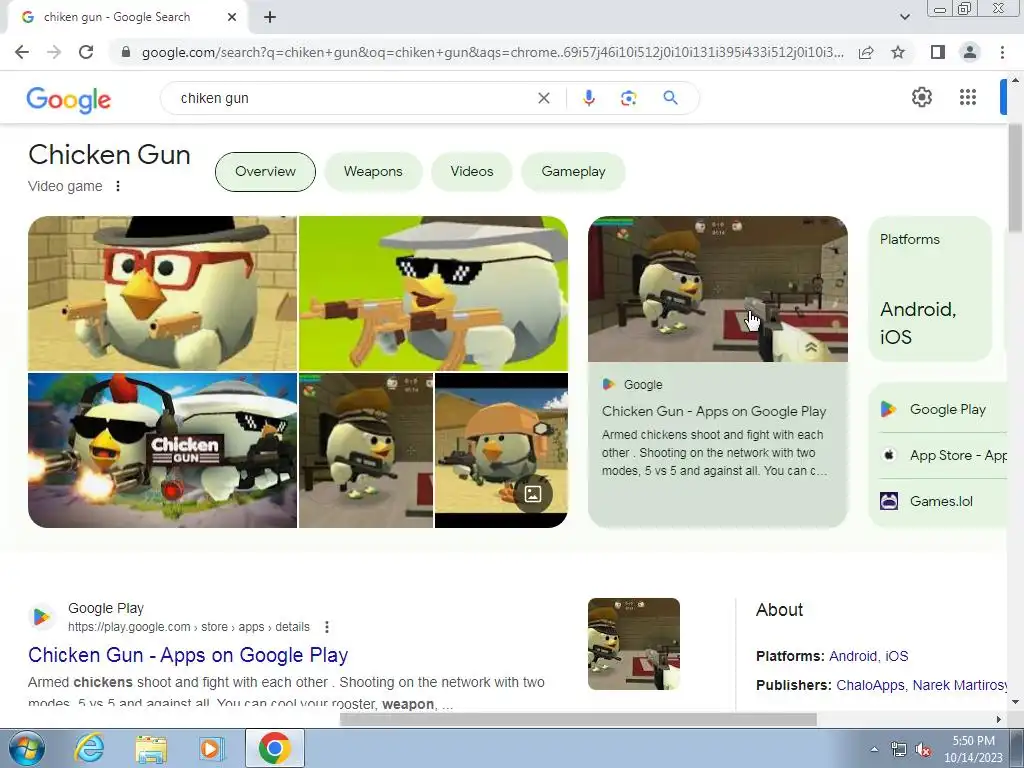Open the red-glasses chicken image
Image resolution: width=1024 pixels, height=768 pixels.
coord(162,293)
